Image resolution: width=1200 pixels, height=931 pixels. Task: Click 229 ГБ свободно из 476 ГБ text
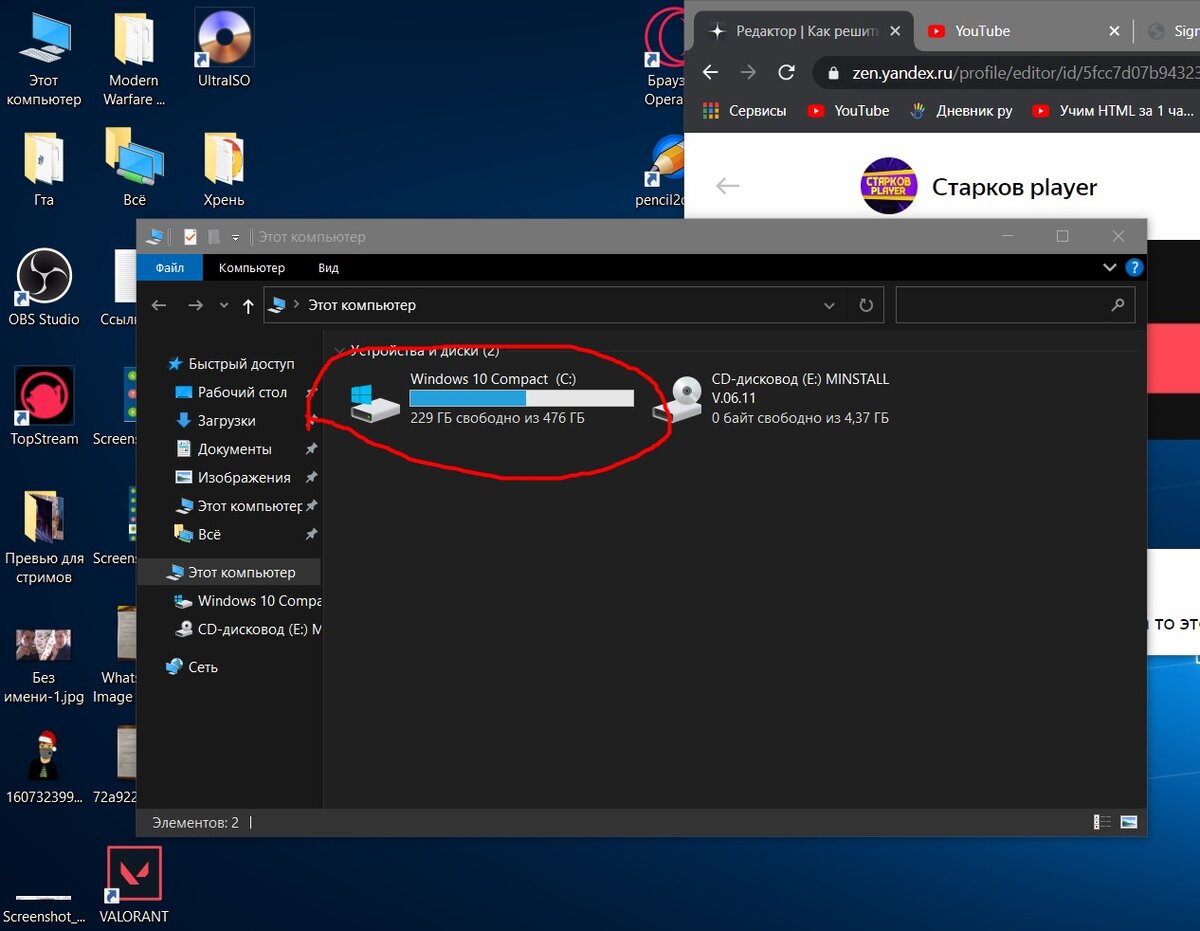[497, 418]
